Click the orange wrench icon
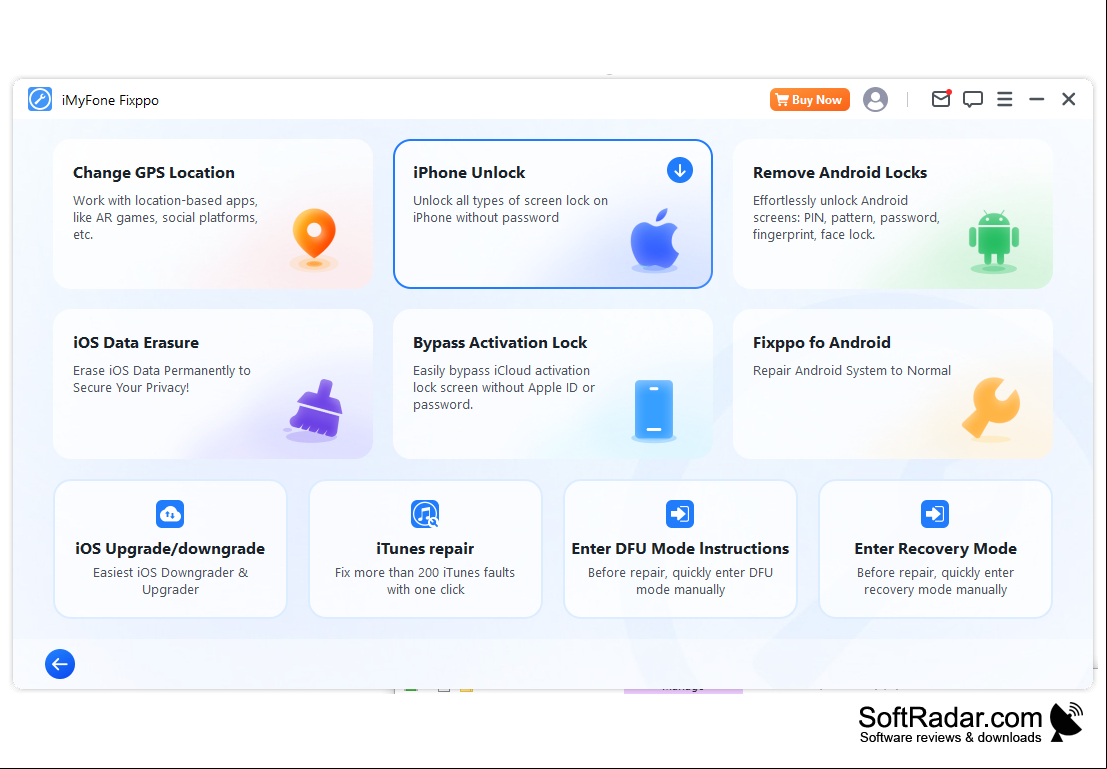This screenshot has height=769, width=1107. 991,409
